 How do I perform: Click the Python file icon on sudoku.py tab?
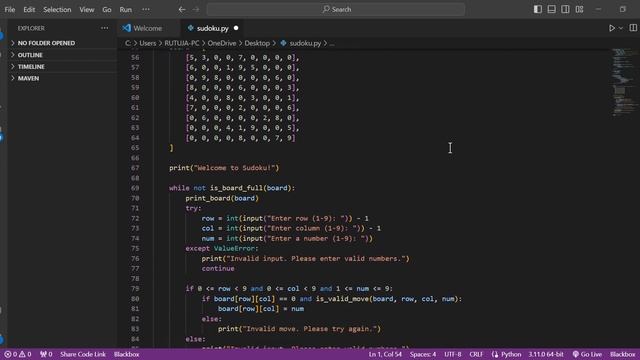[x=190, y=28]
